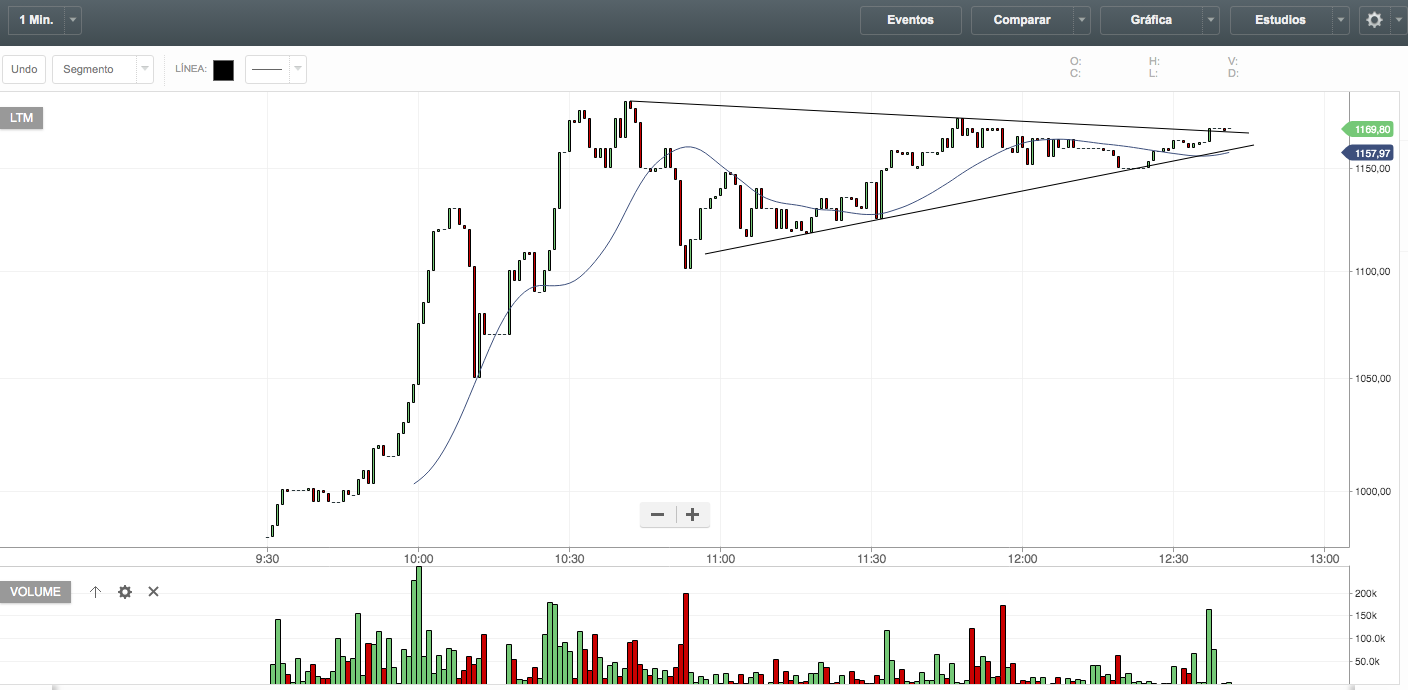
Task: Pick the black line color swatch
Action: [x=224, y=70]
